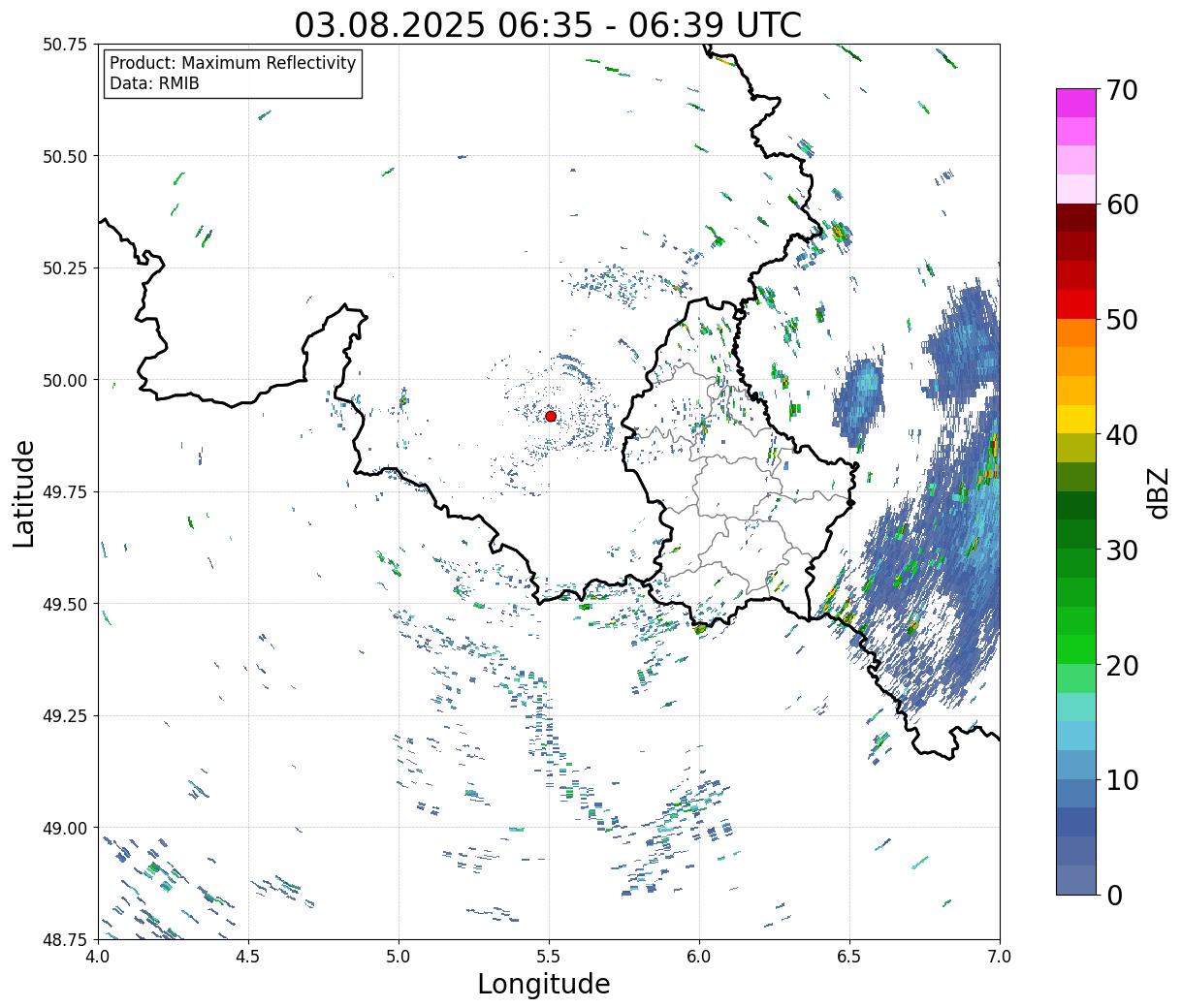Click the magenta top colorbar segment

[x=1076, y=103]
